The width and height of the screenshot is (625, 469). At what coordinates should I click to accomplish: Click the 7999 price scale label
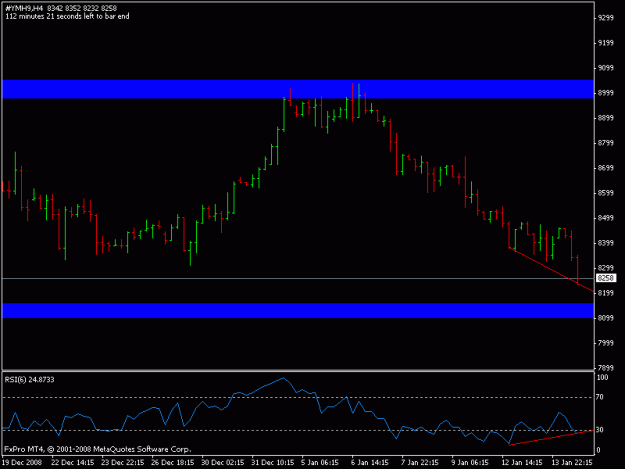pyautogui.click(x=606, y=343)
